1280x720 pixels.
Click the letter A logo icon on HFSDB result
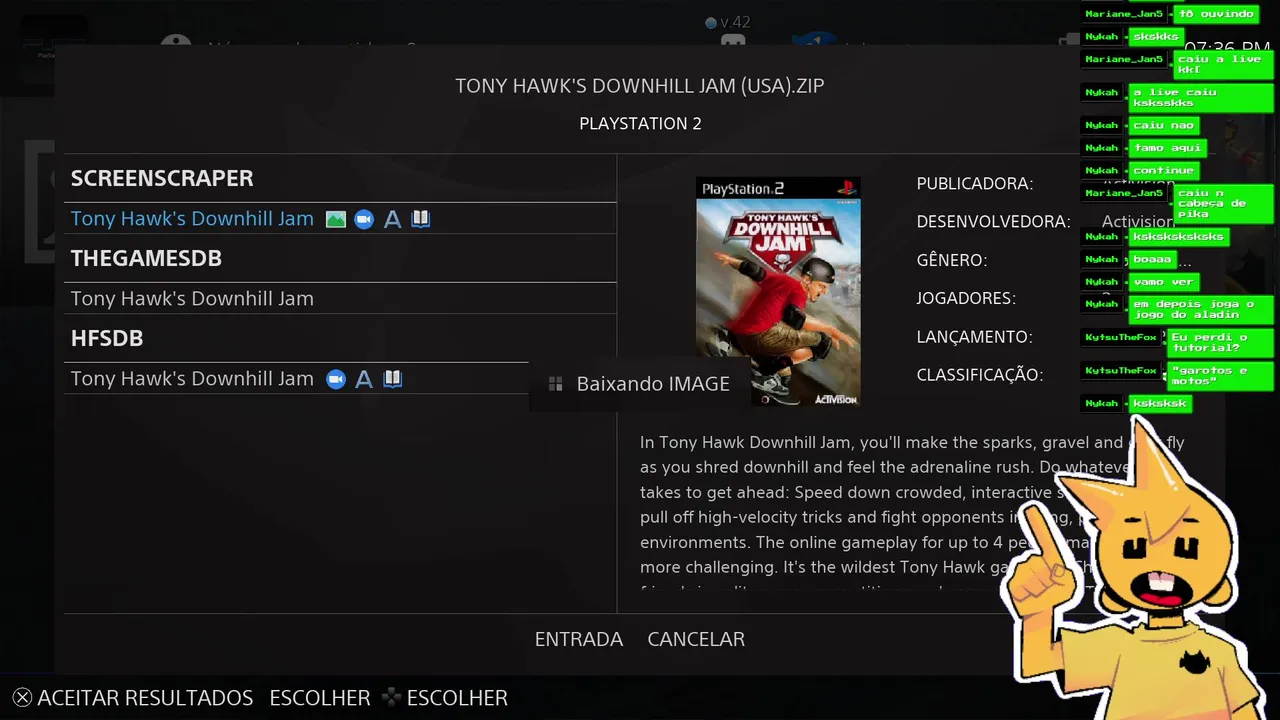(x=364, y=379)
